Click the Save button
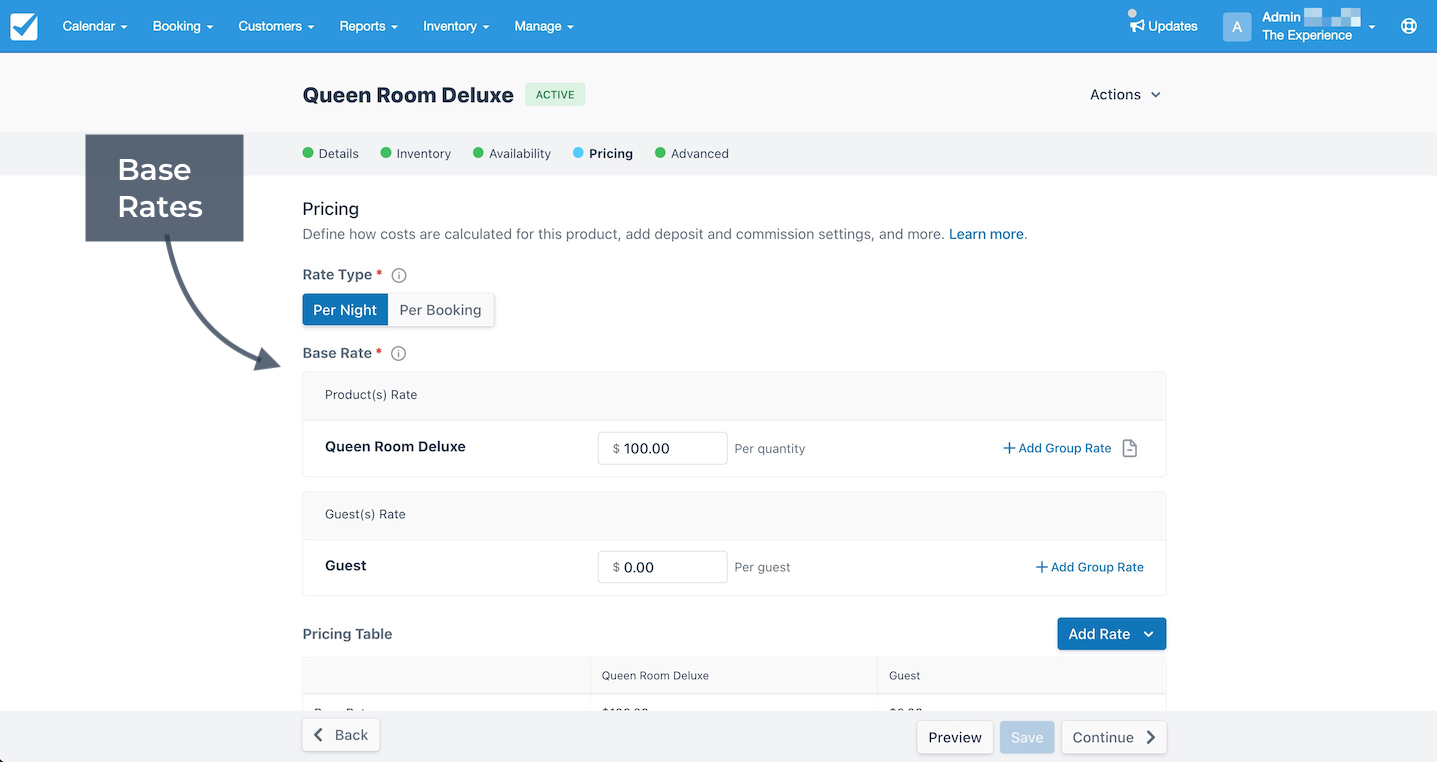The image size is (1437, 762). 1027,737
